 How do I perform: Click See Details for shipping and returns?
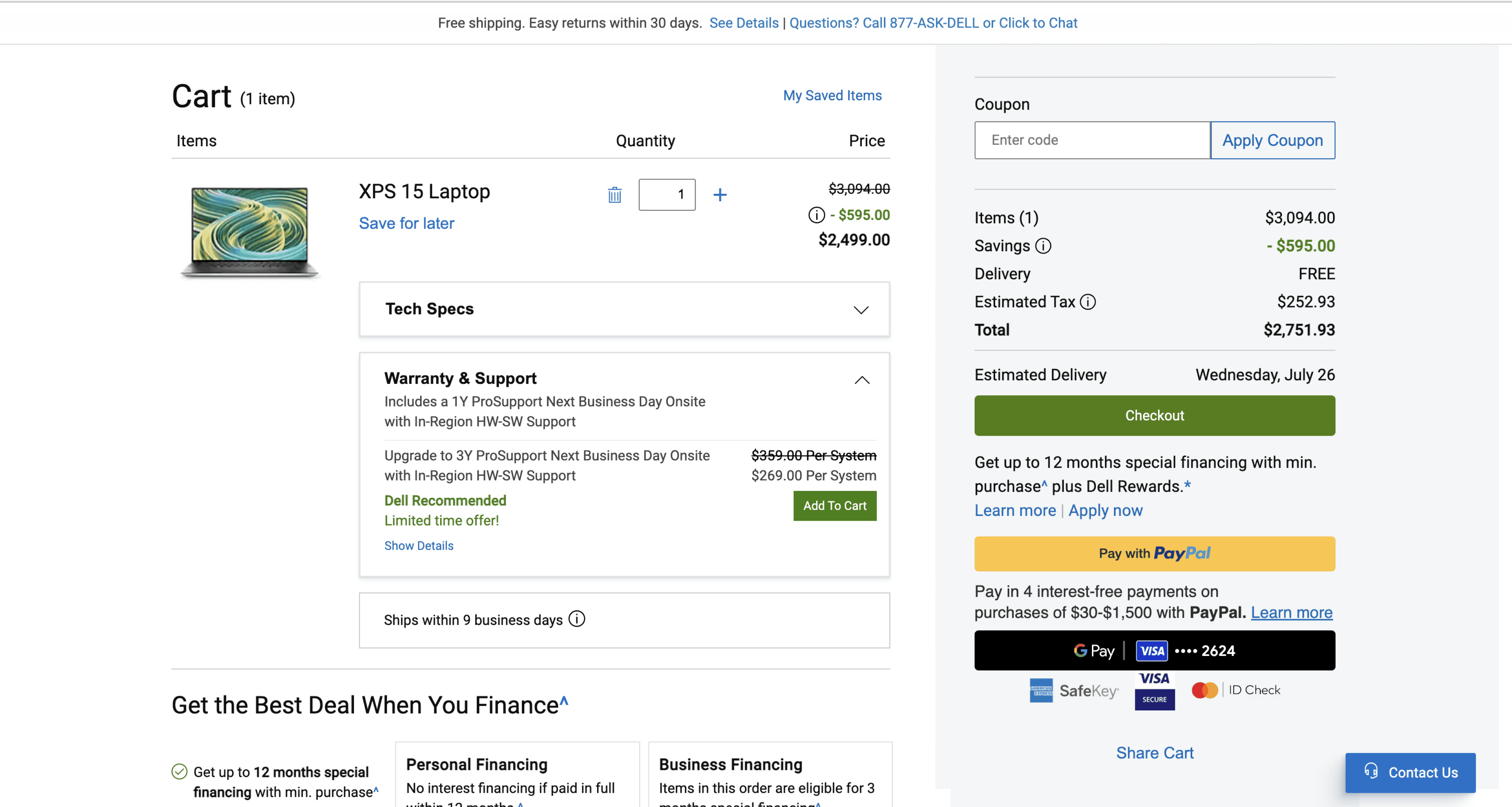click(744, 23)
